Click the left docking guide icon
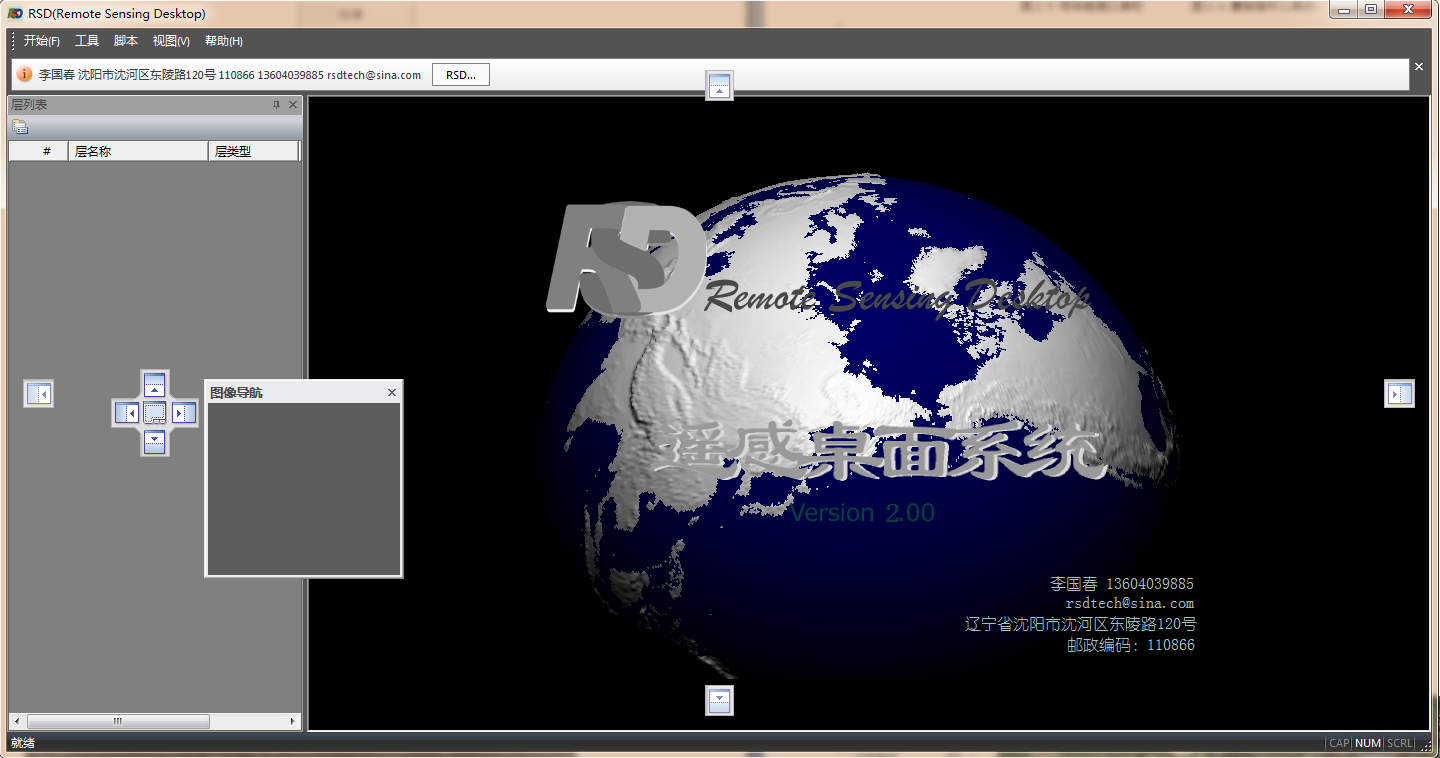1440x758 pixels. (x=39, y=393)
